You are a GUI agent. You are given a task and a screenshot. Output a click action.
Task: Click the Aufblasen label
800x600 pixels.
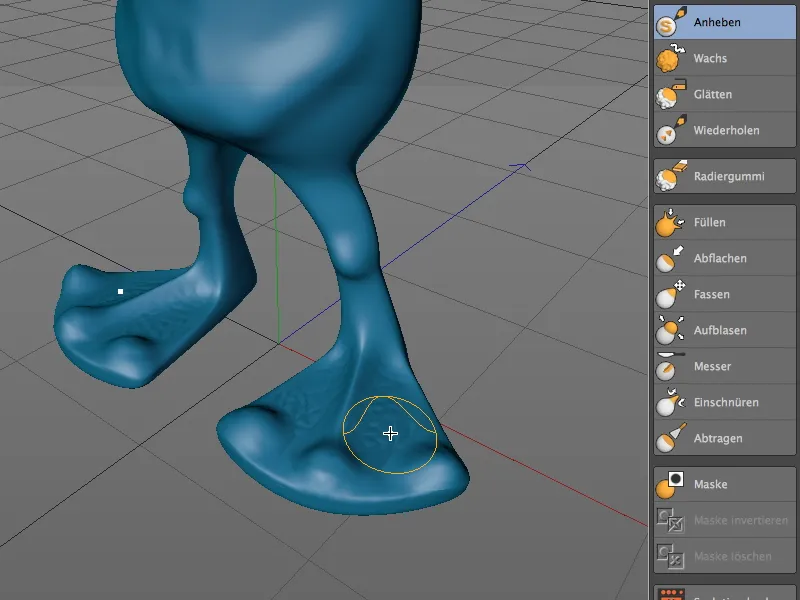720,331
